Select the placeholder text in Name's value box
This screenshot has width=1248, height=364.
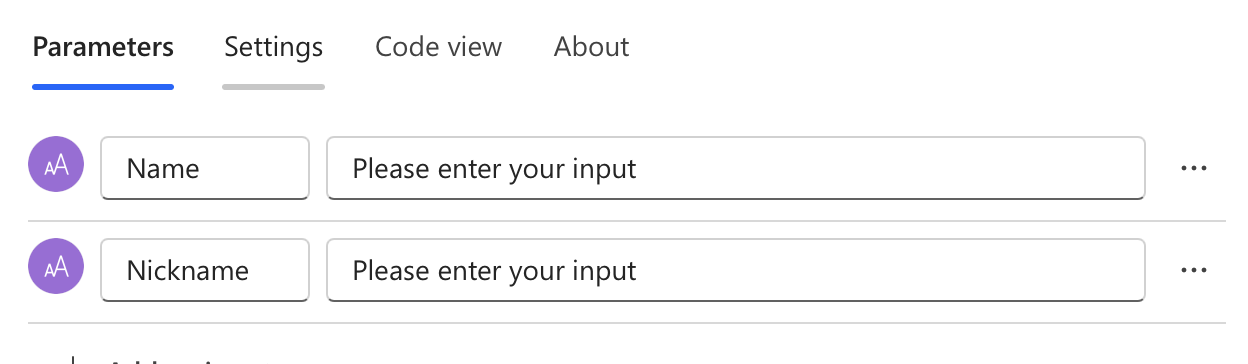tap(494, 168)
